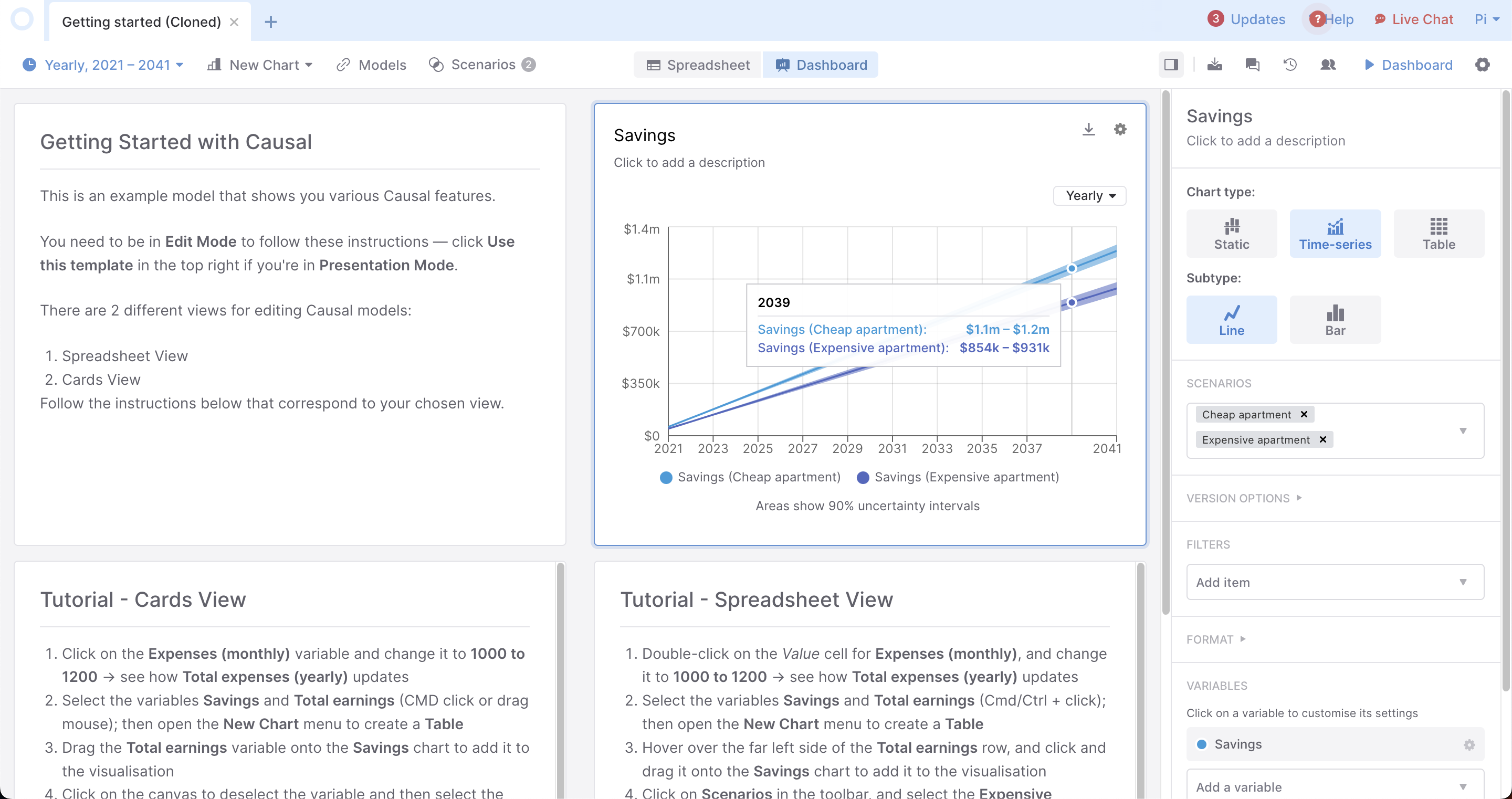Click the Tutorial - Spreadsheet View card scrollbar
Viewport: 1512px width, 799px height.
pyautogui.click(x=1140, y=681)
